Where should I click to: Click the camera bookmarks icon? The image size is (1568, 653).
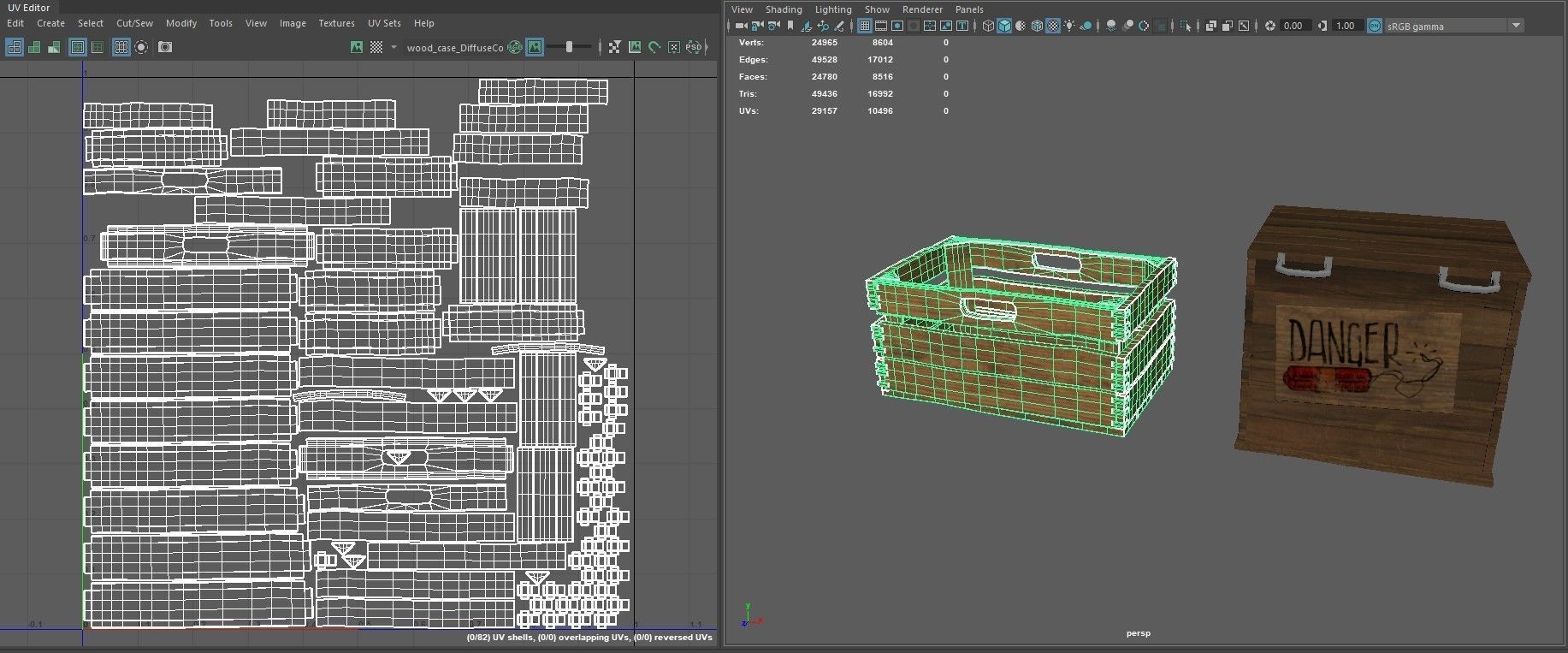point(790,26)
